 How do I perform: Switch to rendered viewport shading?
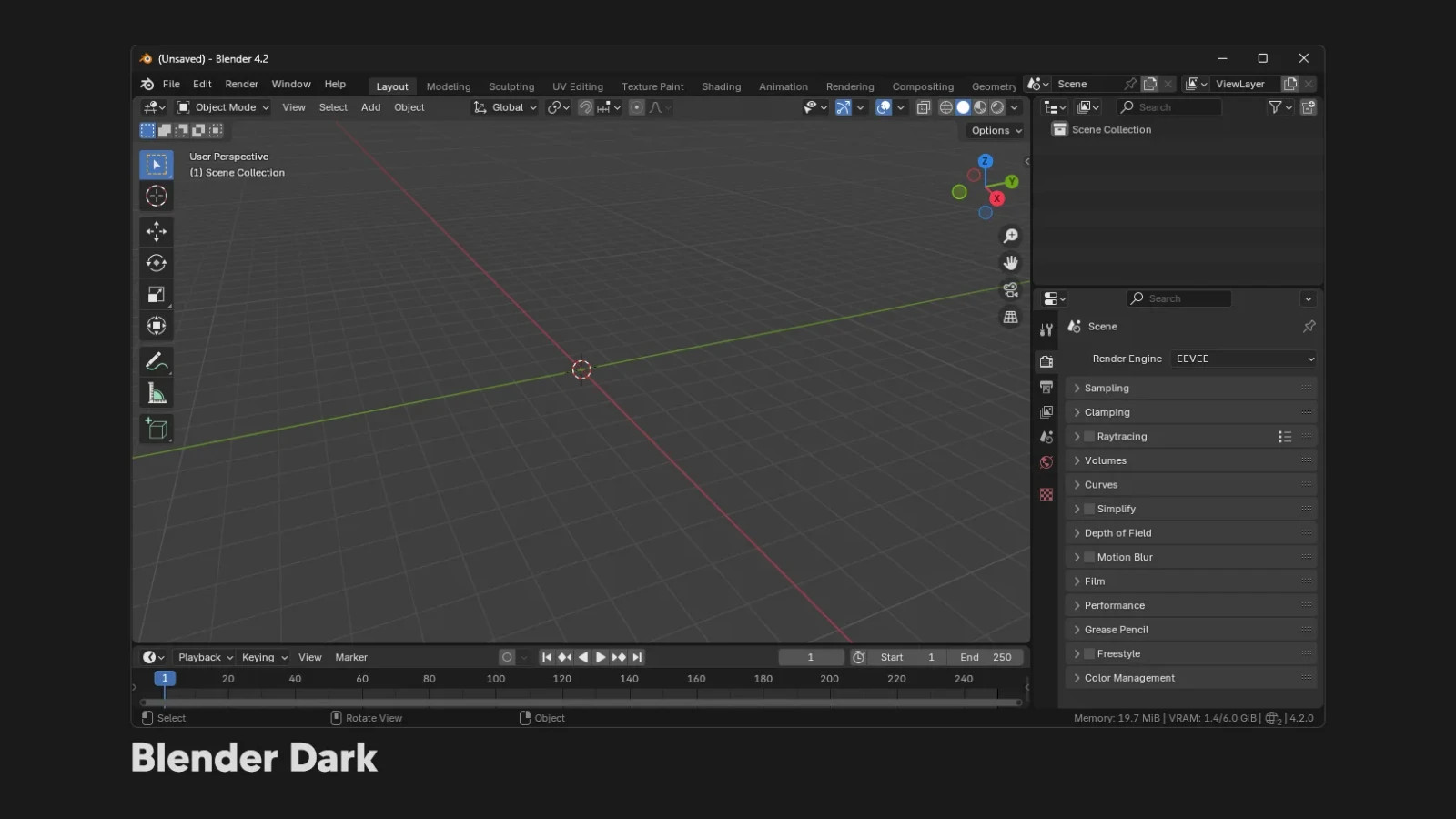coord(997,107)
